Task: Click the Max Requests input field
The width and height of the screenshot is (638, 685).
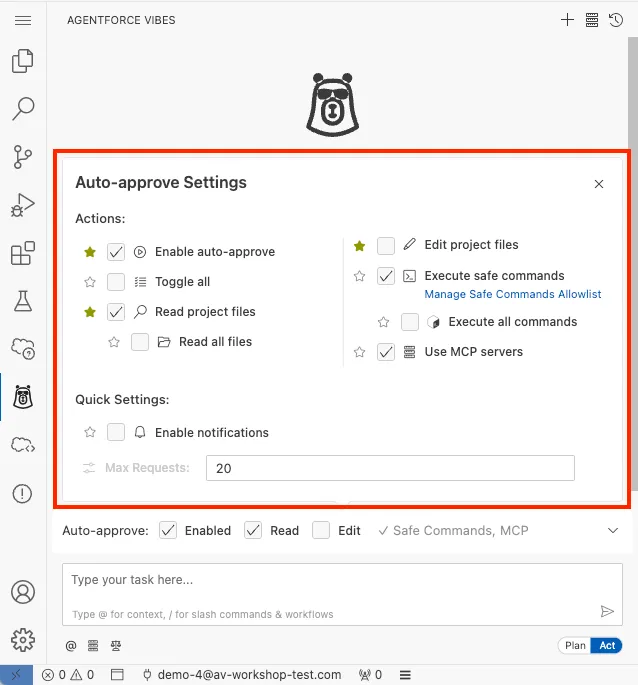Action: pyautogui.click(x=390, y=468)
